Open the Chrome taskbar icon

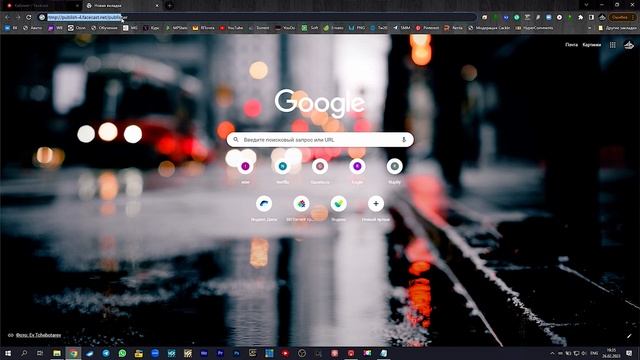coord(73,353)
